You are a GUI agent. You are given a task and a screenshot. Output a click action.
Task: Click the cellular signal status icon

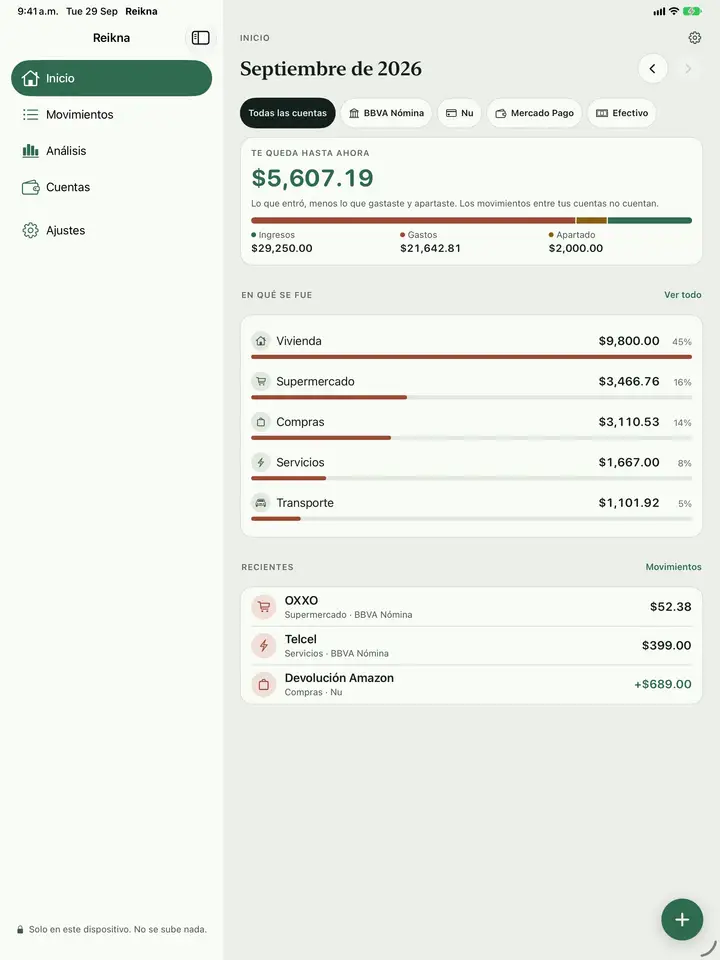pos(659,12)
